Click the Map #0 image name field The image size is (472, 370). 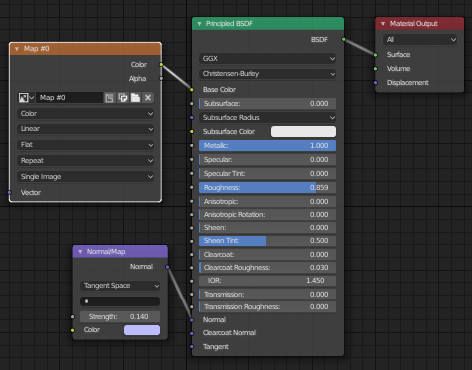(69, 98)
